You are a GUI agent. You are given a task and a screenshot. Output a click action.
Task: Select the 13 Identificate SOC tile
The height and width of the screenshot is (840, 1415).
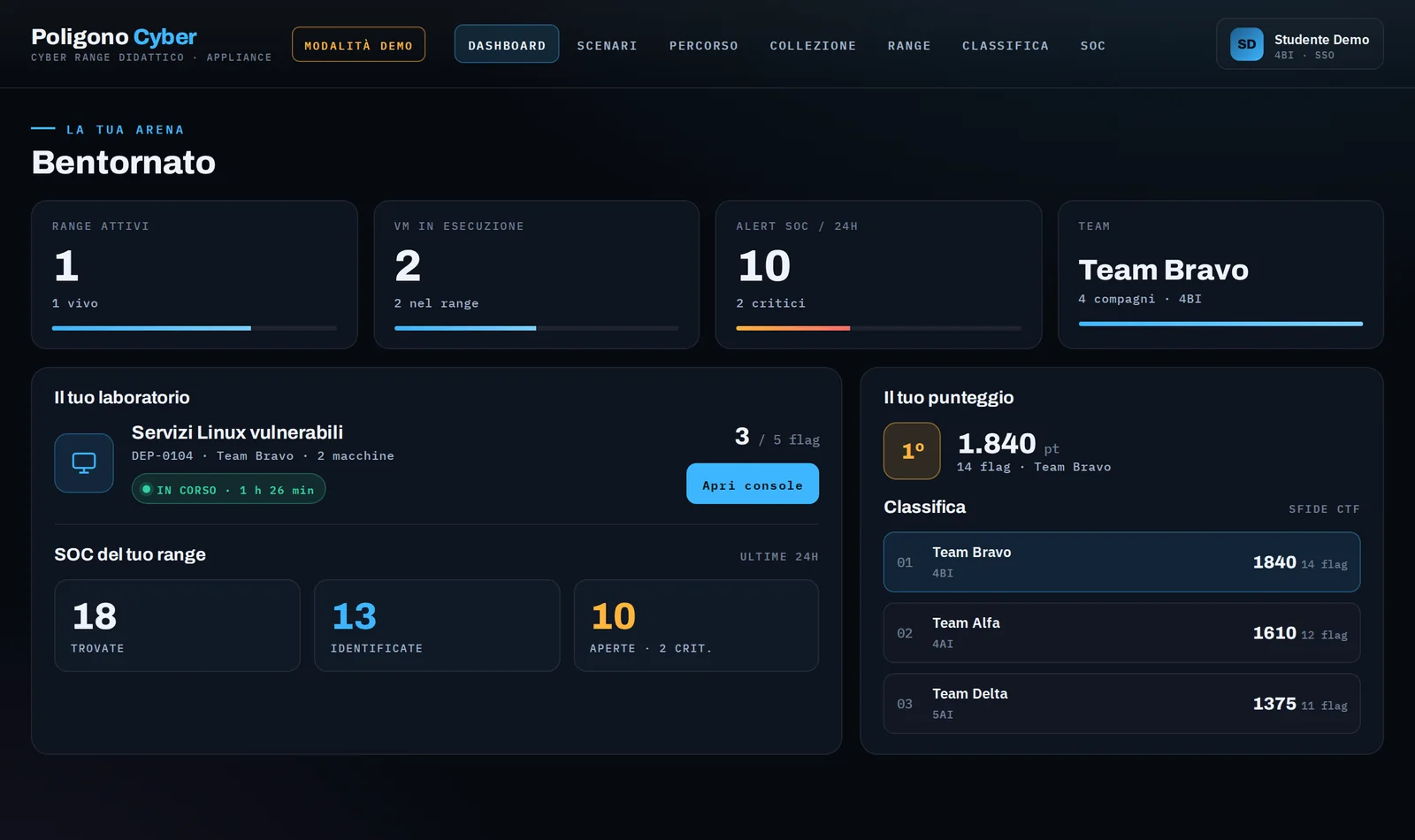437,625
